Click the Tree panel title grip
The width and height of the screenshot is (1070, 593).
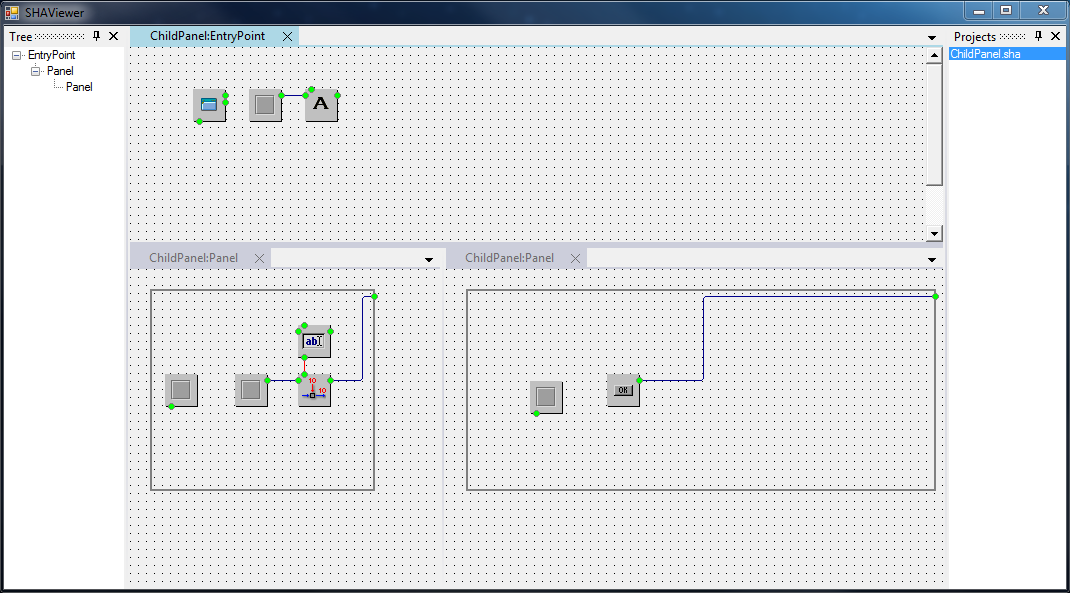pos(59,36)
